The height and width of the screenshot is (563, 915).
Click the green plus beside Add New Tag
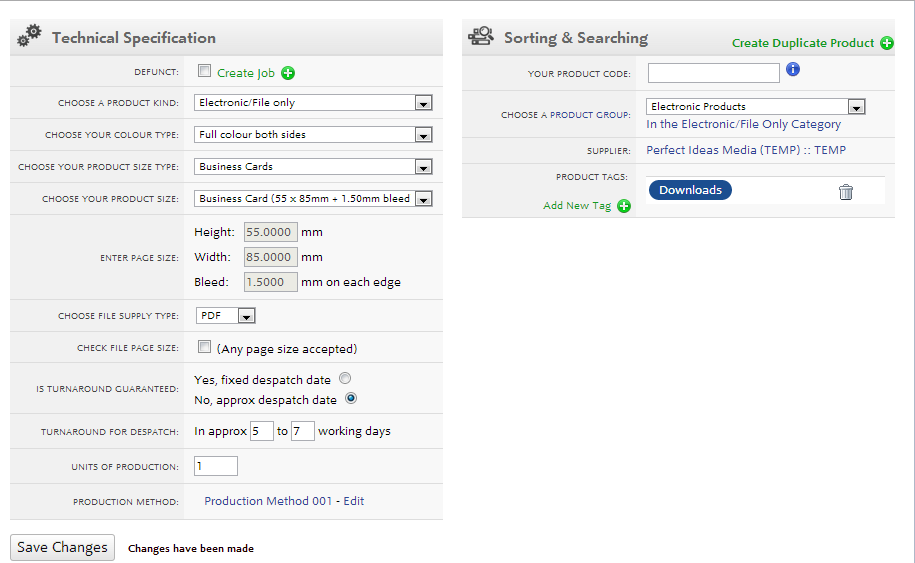coord(624,206)
